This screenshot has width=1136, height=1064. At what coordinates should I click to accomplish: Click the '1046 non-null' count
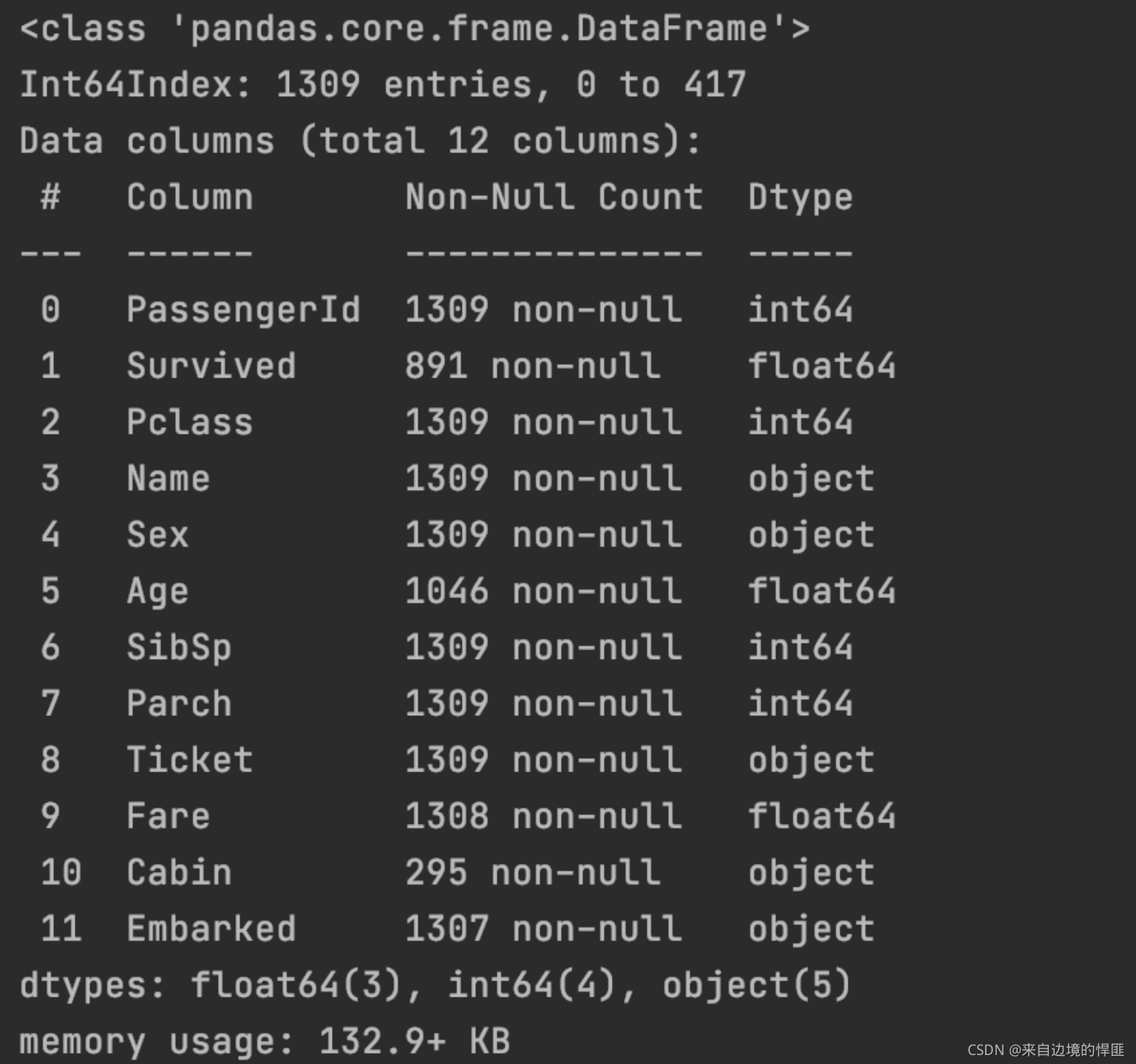tap(543, 591)
